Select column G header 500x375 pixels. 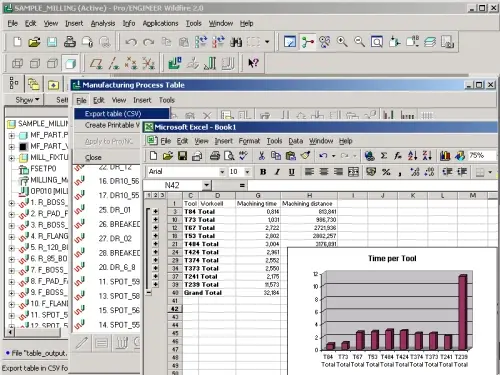tap(258, 195)
